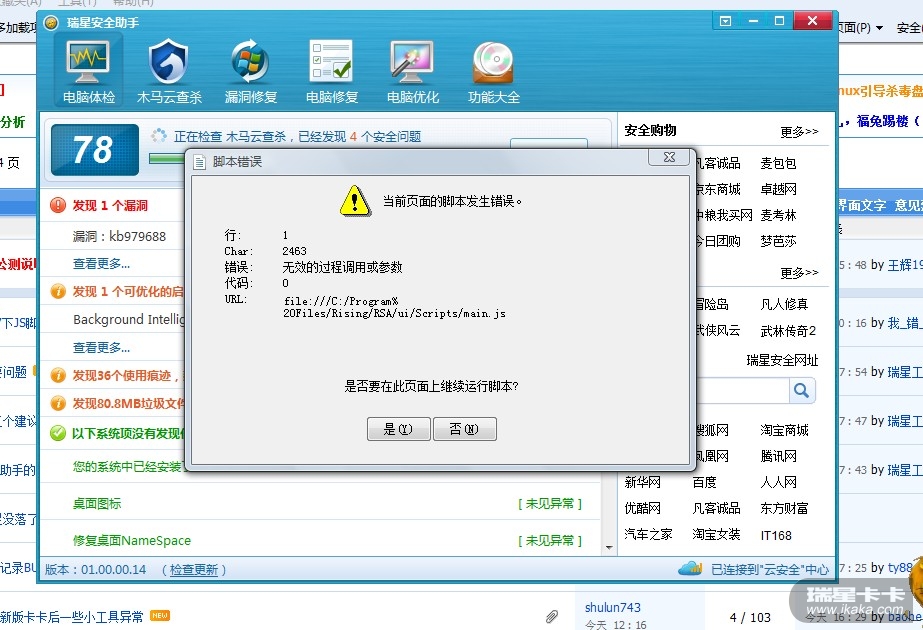
Task: Click the search input field in the sidebar
Action: [x=742, y=390]
